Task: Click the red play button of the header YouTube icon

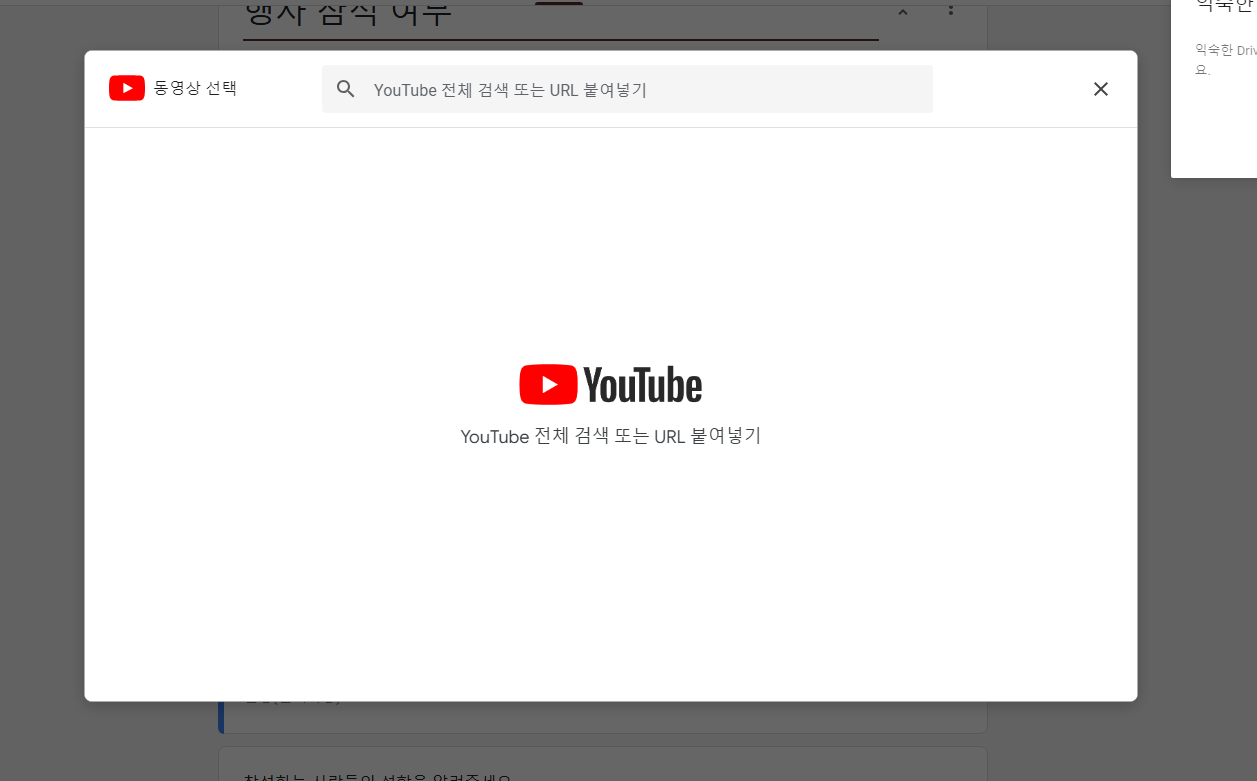Action: (127, 88)
